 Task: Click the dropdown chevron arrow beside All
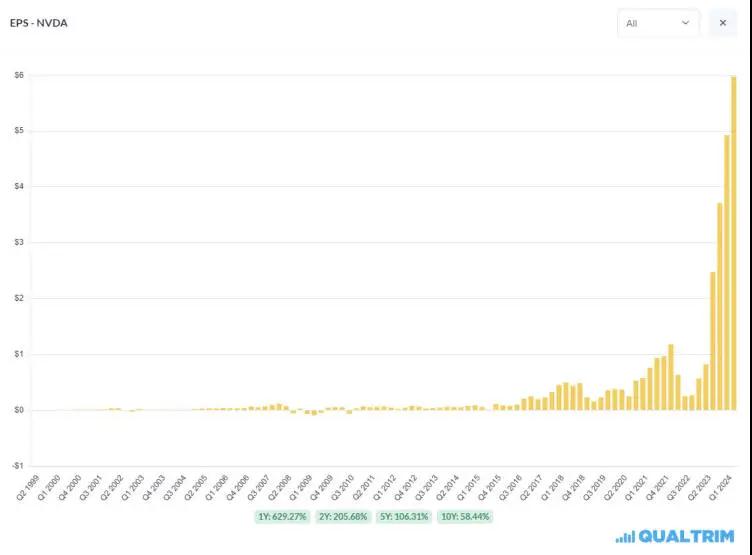click(x=686, y=23)
